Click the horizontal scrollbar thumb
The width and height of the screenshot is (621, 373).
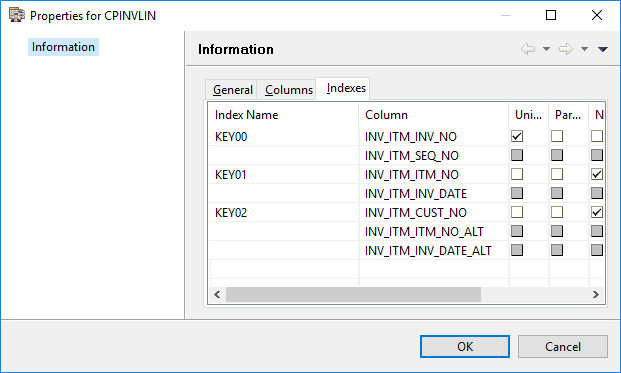coord(353,295)
